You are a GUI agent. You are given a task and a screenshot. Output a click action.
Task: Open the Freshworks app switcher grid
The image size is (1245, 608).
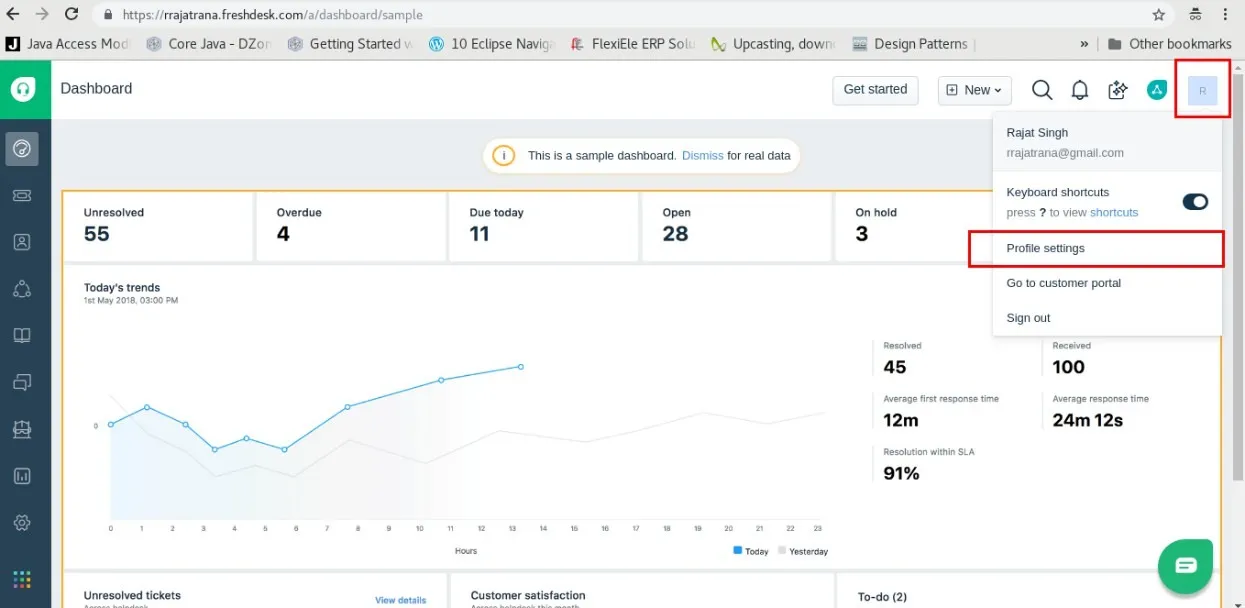[22, 579]
